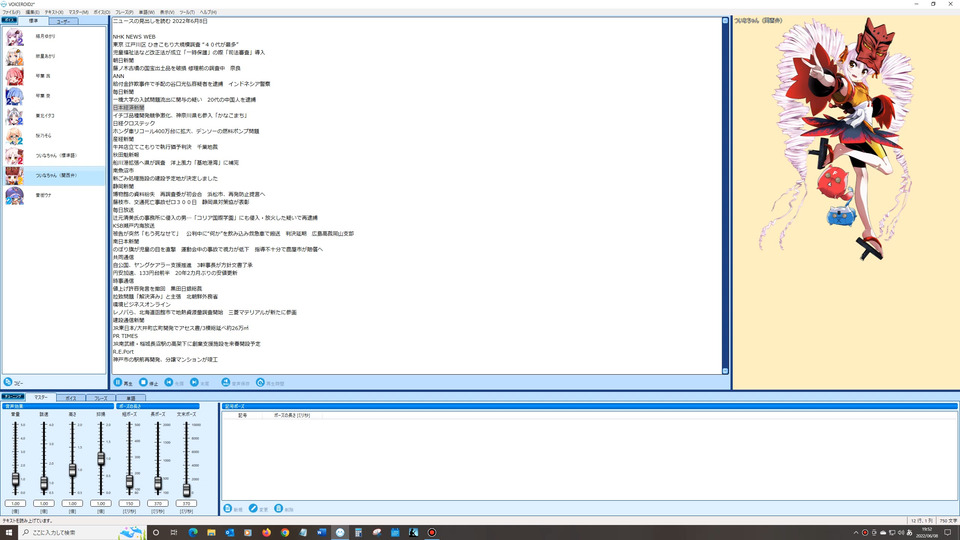Select ついなちゃん（関西弁）voice preset row
960x540 pixels.
(54, 176)
